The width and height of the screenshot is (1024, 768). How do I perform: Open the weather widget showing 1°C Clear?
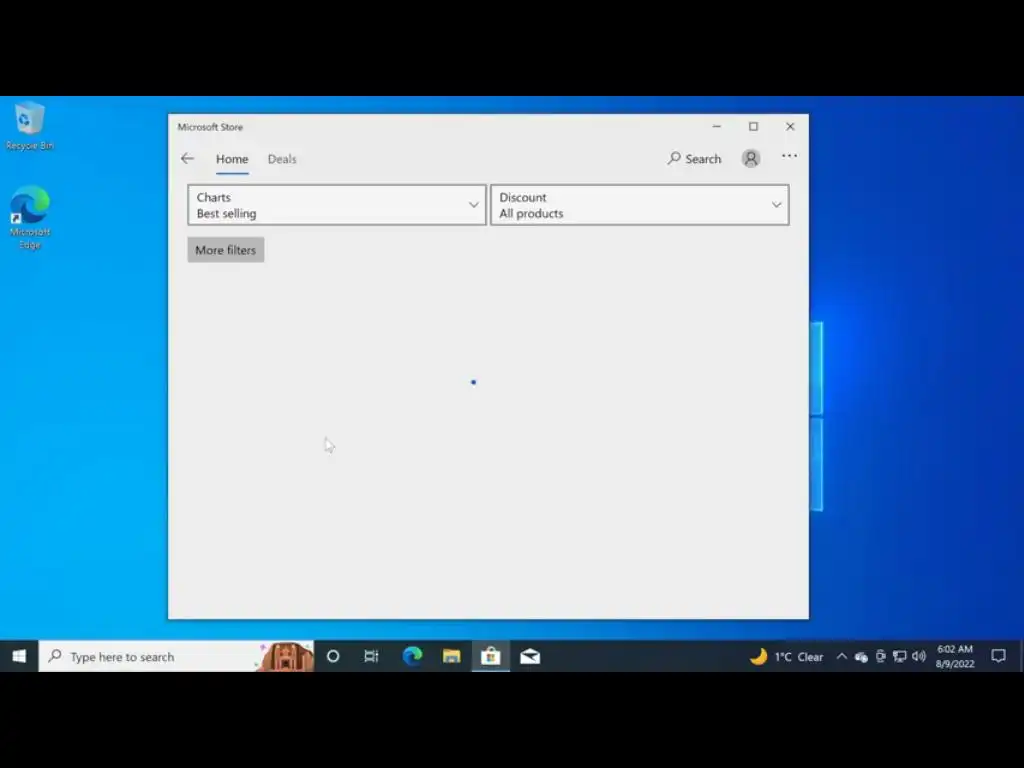(787, 657)
